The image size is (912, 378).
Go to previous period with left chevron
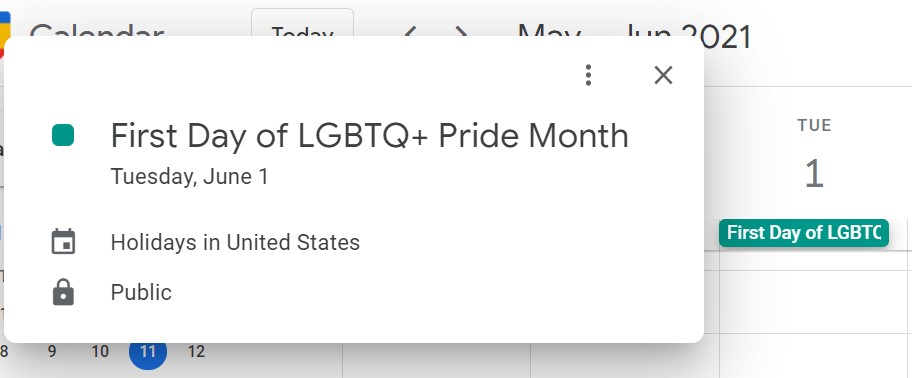[411, 31]
